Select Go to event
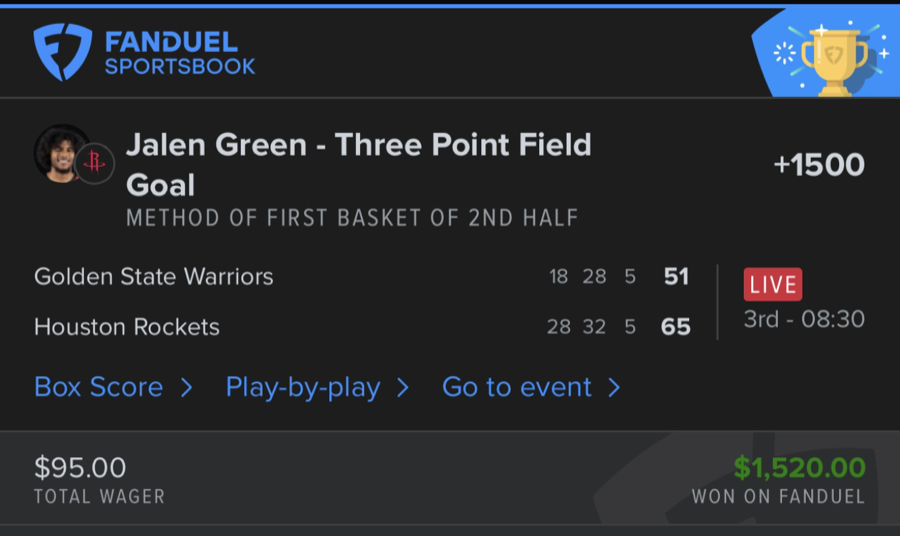 517,387
